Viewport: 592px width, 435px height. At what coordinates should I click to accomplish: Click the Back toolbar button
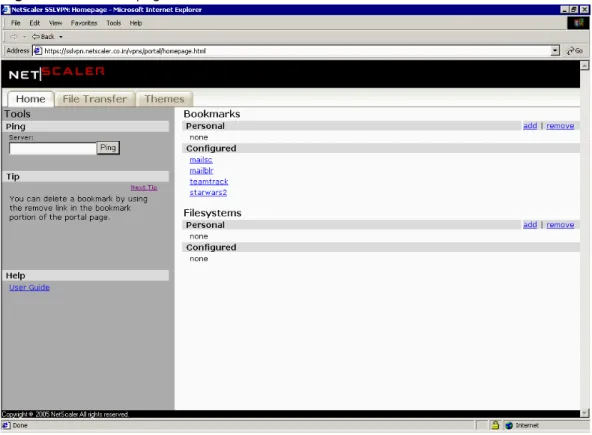click(43, 37)
